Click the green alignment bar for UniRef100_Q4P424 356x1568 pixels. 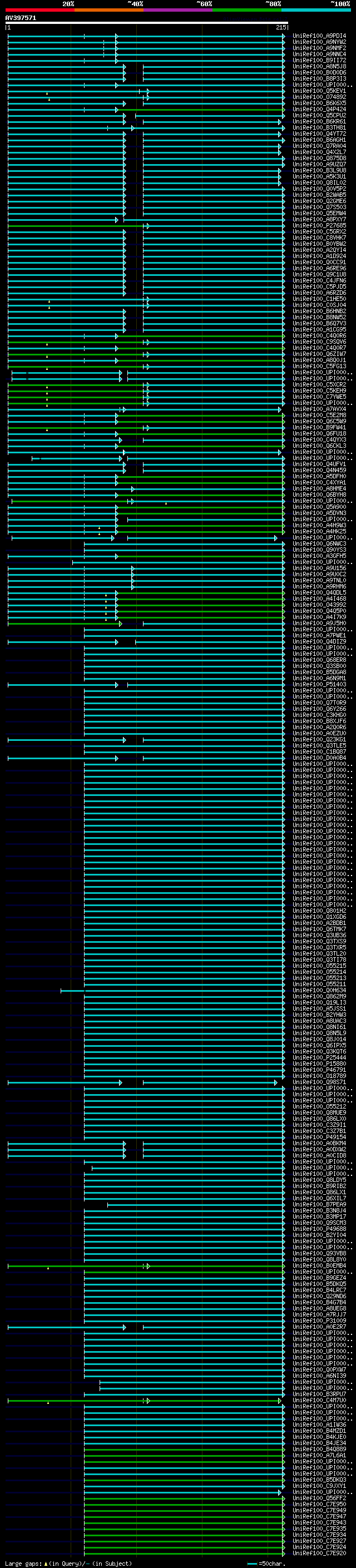pyautogui.click(x=201, y=110)
